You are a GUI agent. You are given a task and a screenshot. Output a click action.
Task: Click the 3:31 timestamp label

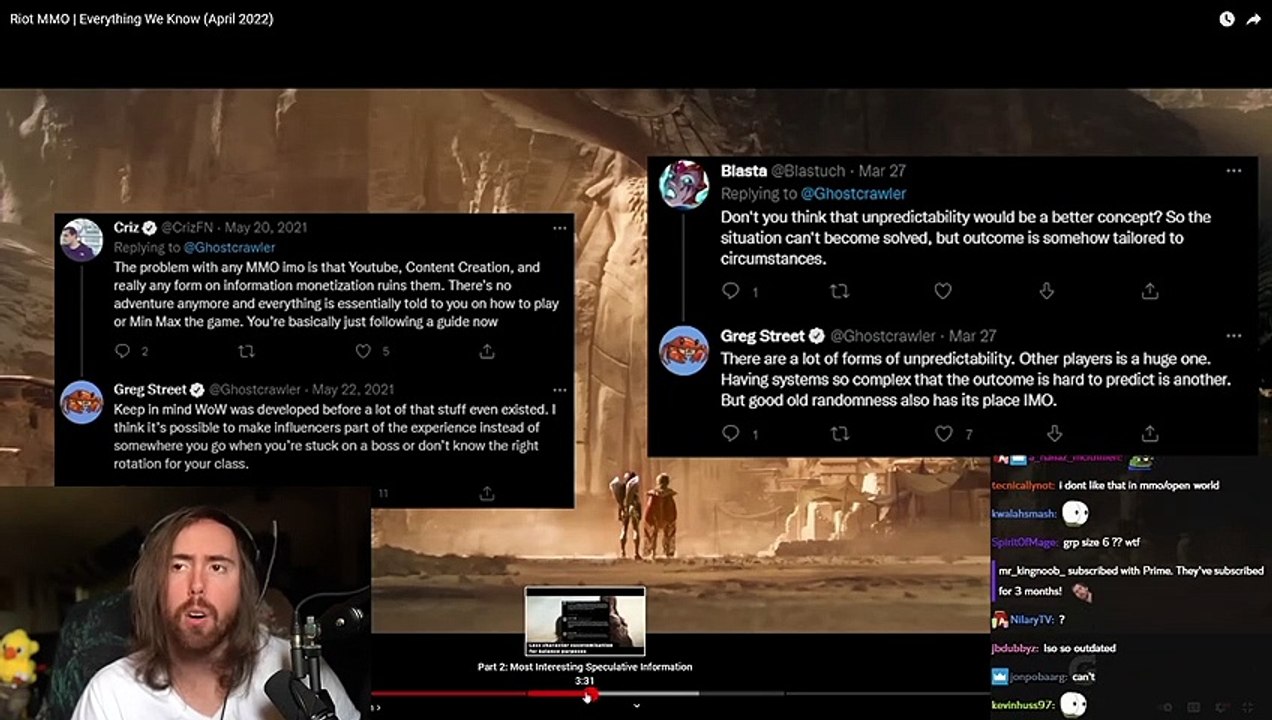(x=585, y=680)
